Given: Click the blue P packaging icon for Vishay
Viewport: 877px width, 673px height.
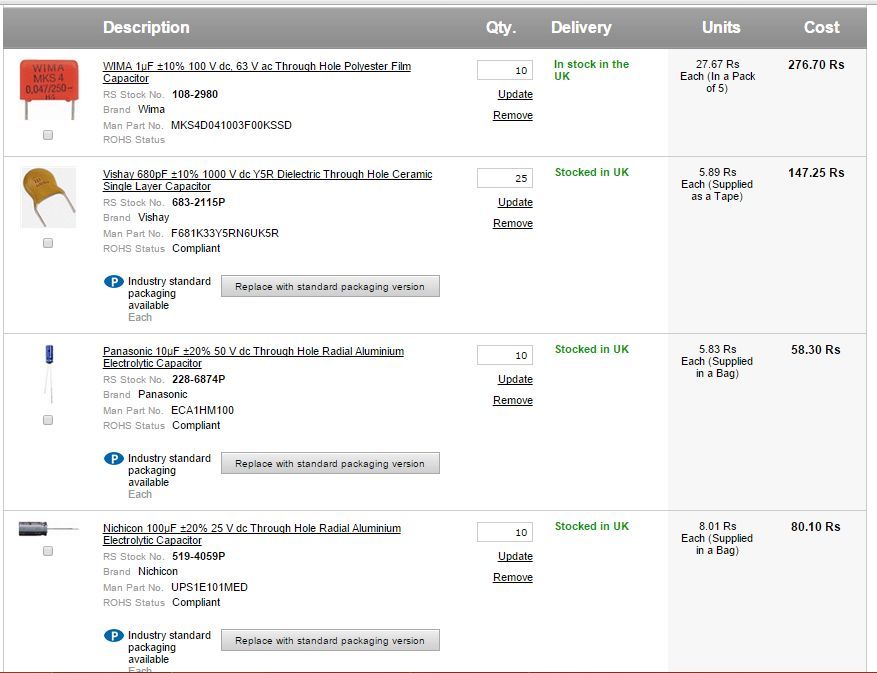Looking at the screenshot, I should [x=114, y=282].
